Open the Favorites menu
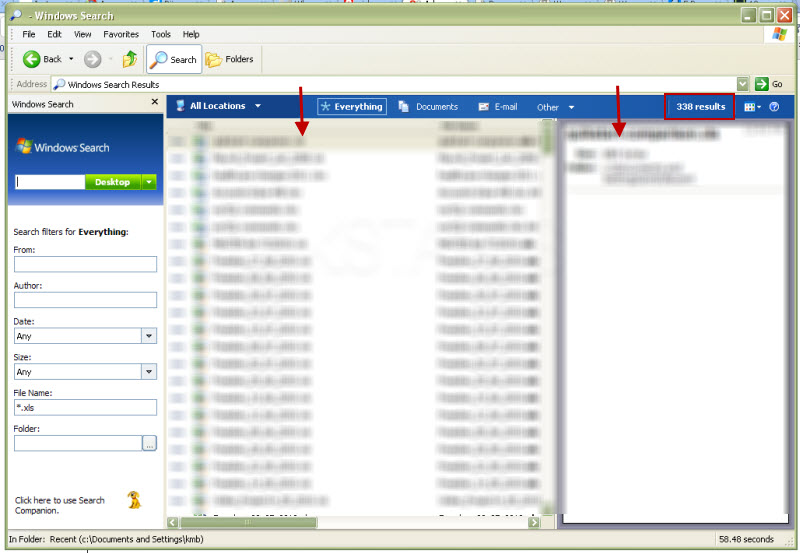The width and height of the screenshot is (800, 553). click(x=121, y=34)
